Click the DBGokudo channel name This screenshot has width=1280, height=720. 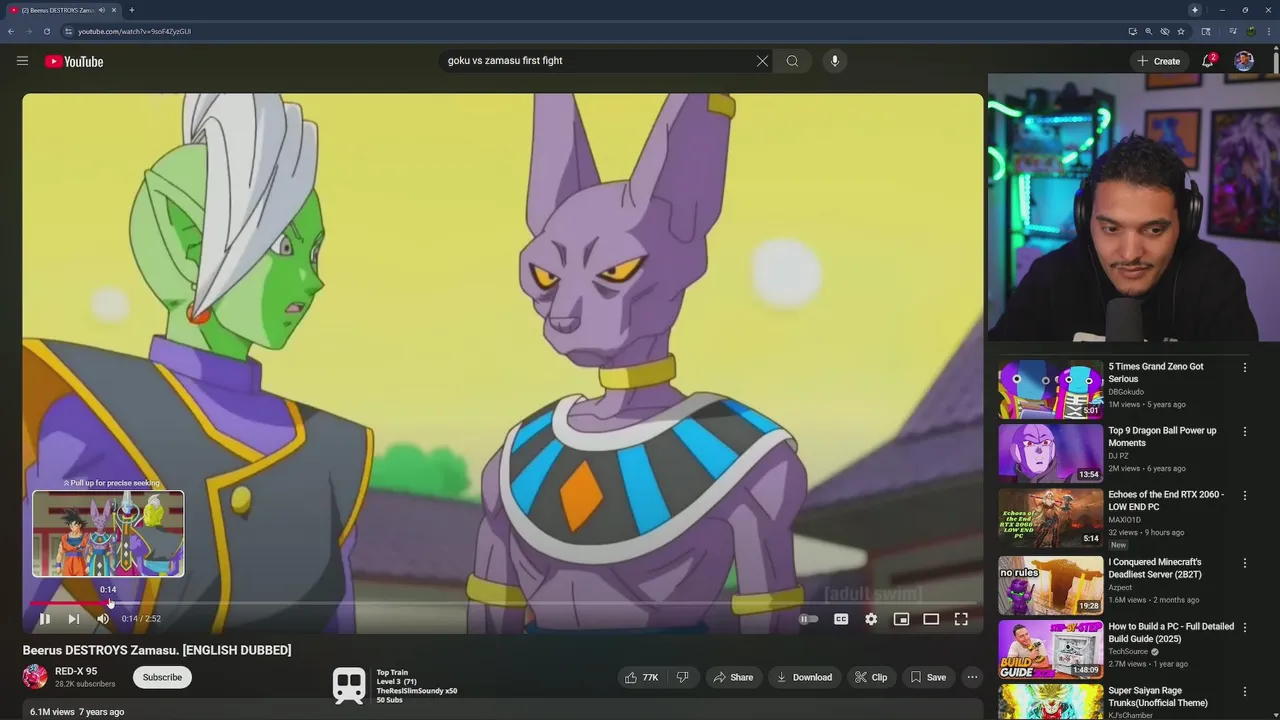(x=1125, y=392)
